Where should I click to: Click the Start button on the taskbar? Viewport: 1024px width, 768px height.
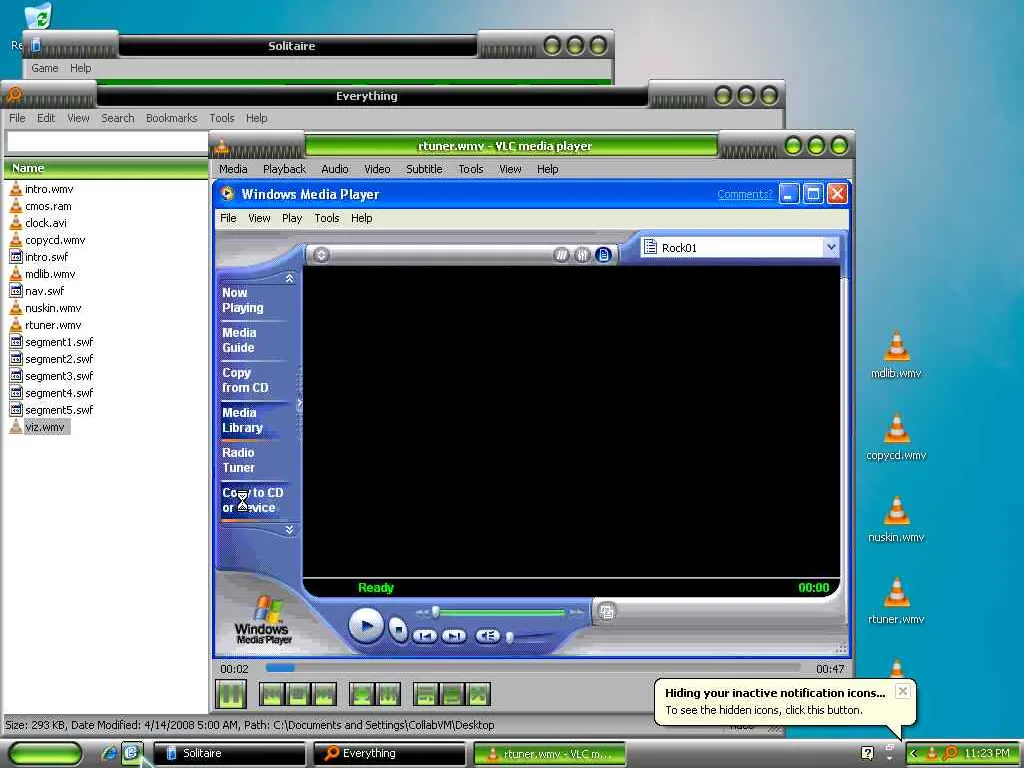coord(45,754)
